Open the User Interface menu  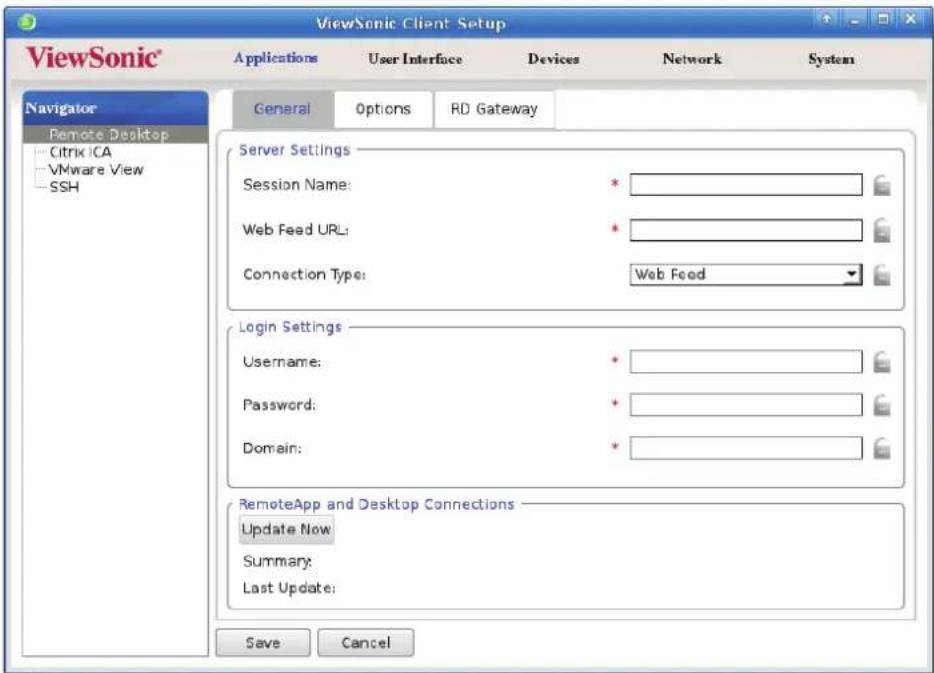415,59
